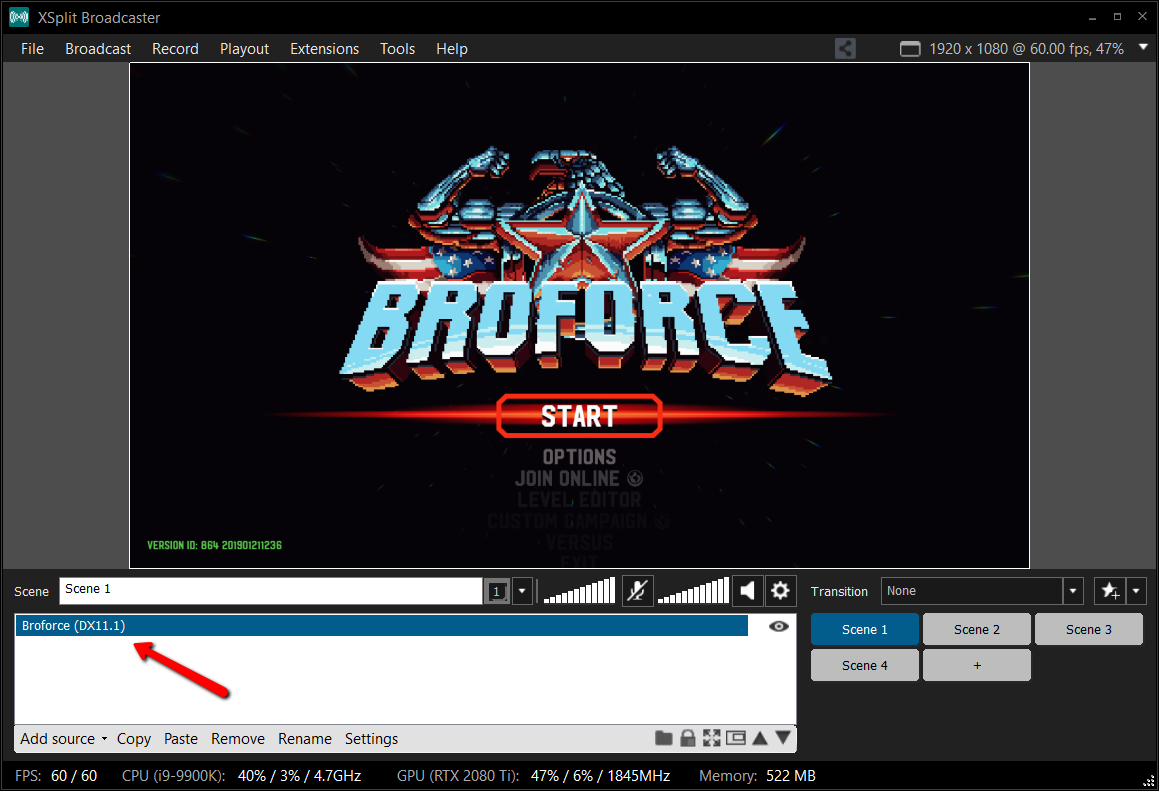1159x791 pixels.
Task: Open the Playout menu
Action: [x=244, y=49]
